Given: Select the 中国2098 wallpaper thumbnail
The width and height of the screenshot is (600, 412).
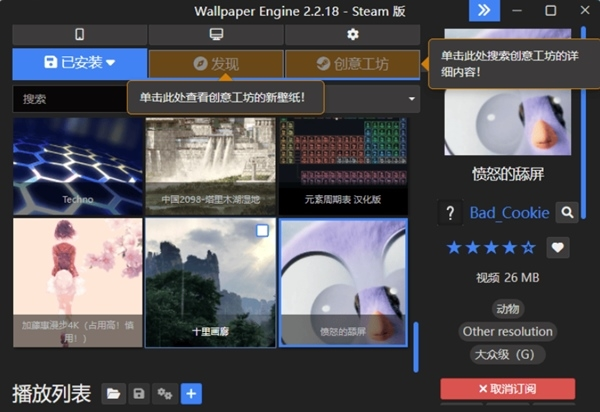Looking at the screenshot, I should pyautogui.click(x=210, y=166).
